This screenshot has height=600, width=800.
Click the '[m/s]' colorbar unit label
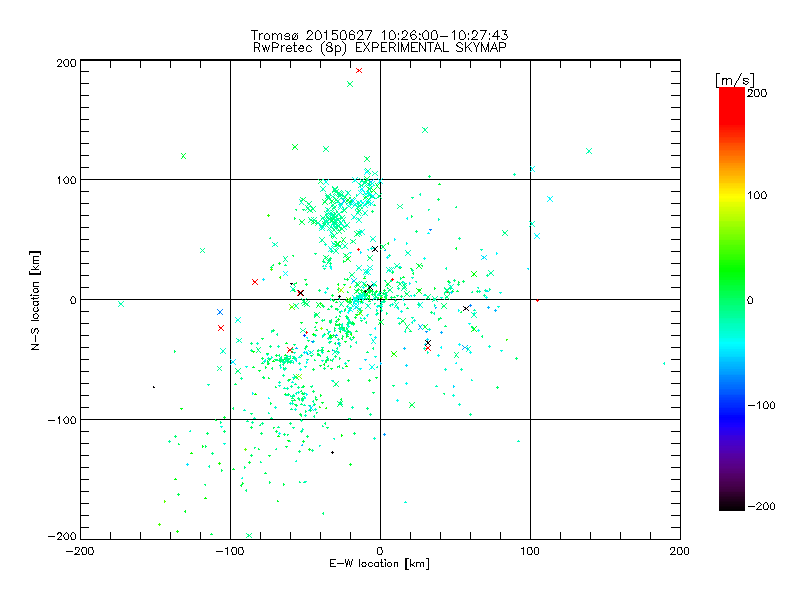pyautogui.click(x=735, y=80)
